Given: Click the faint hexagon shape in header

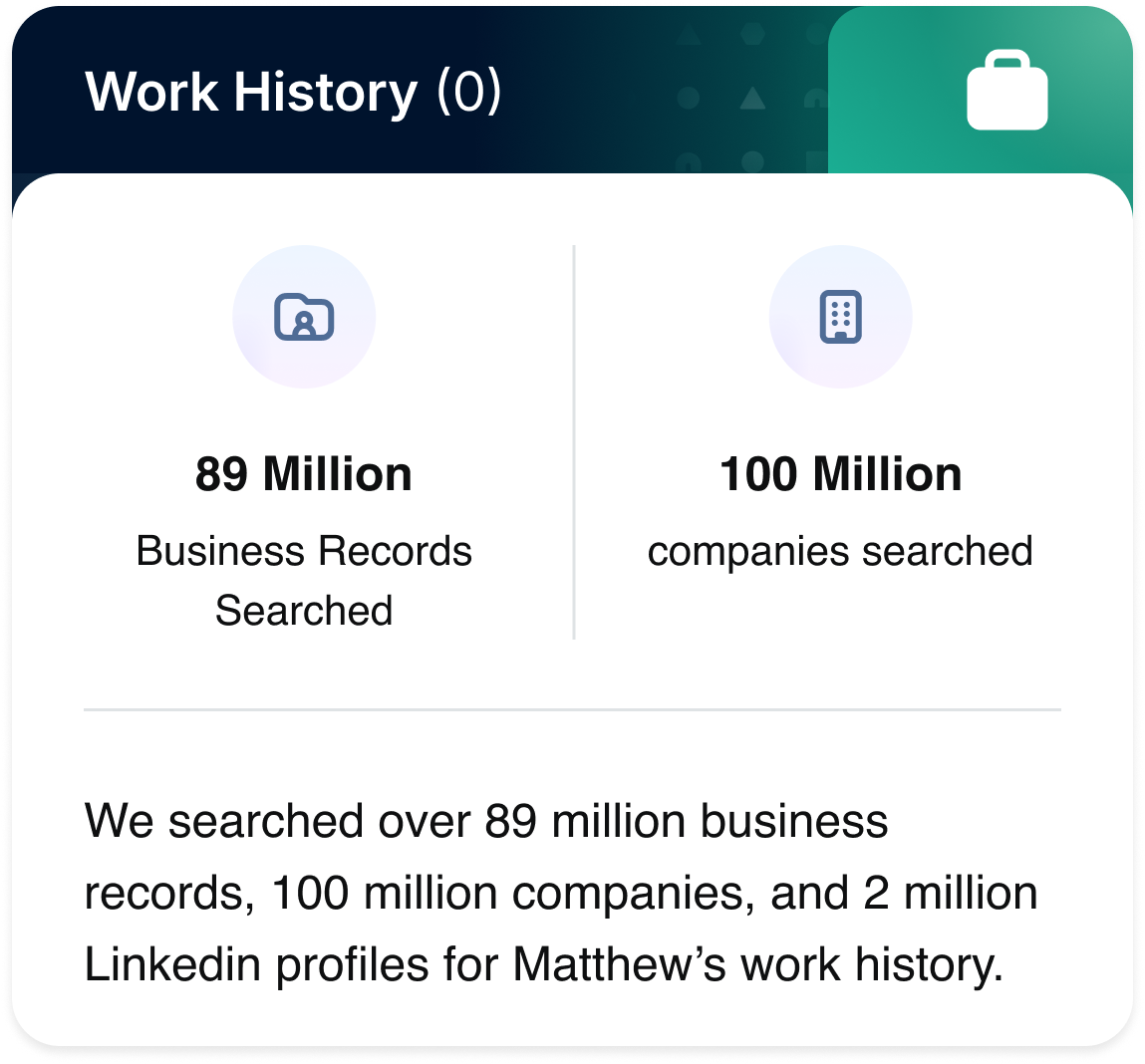Looking at the screenshot, I should click(752, 35).
